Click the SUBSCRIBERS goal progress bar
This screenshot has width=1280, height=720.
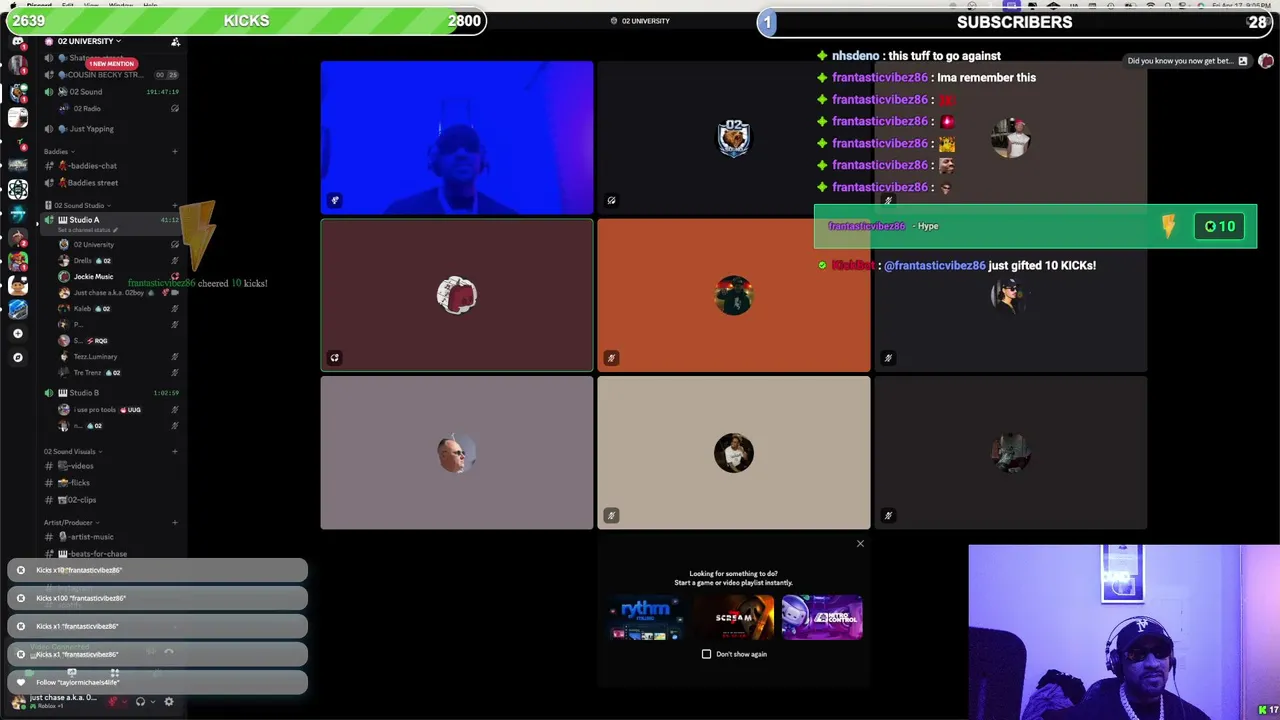coord(1016,22)
